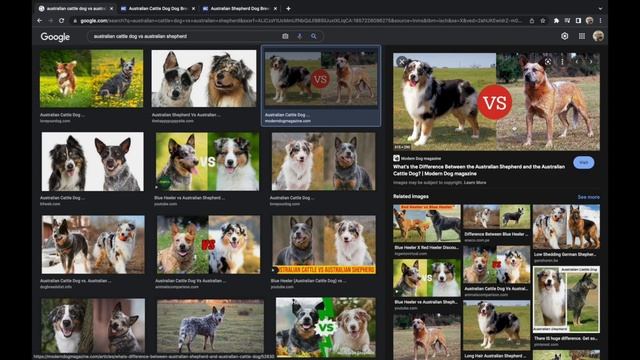Click the google.com address bar URL
The width and height of the screenshot is (640, 360).
click(300, 21)
